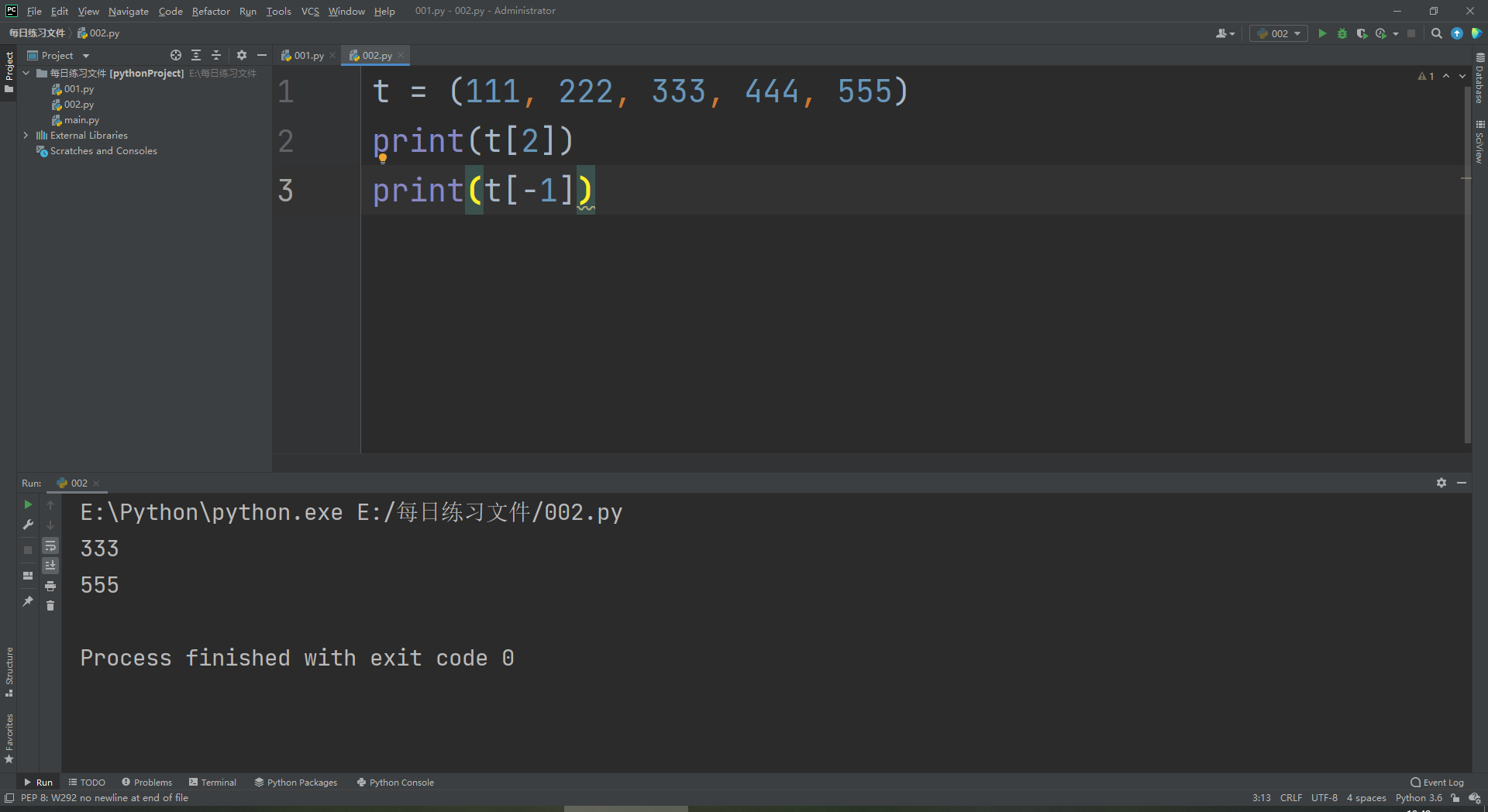Toggle the Favorites side panel

(9, 738)
